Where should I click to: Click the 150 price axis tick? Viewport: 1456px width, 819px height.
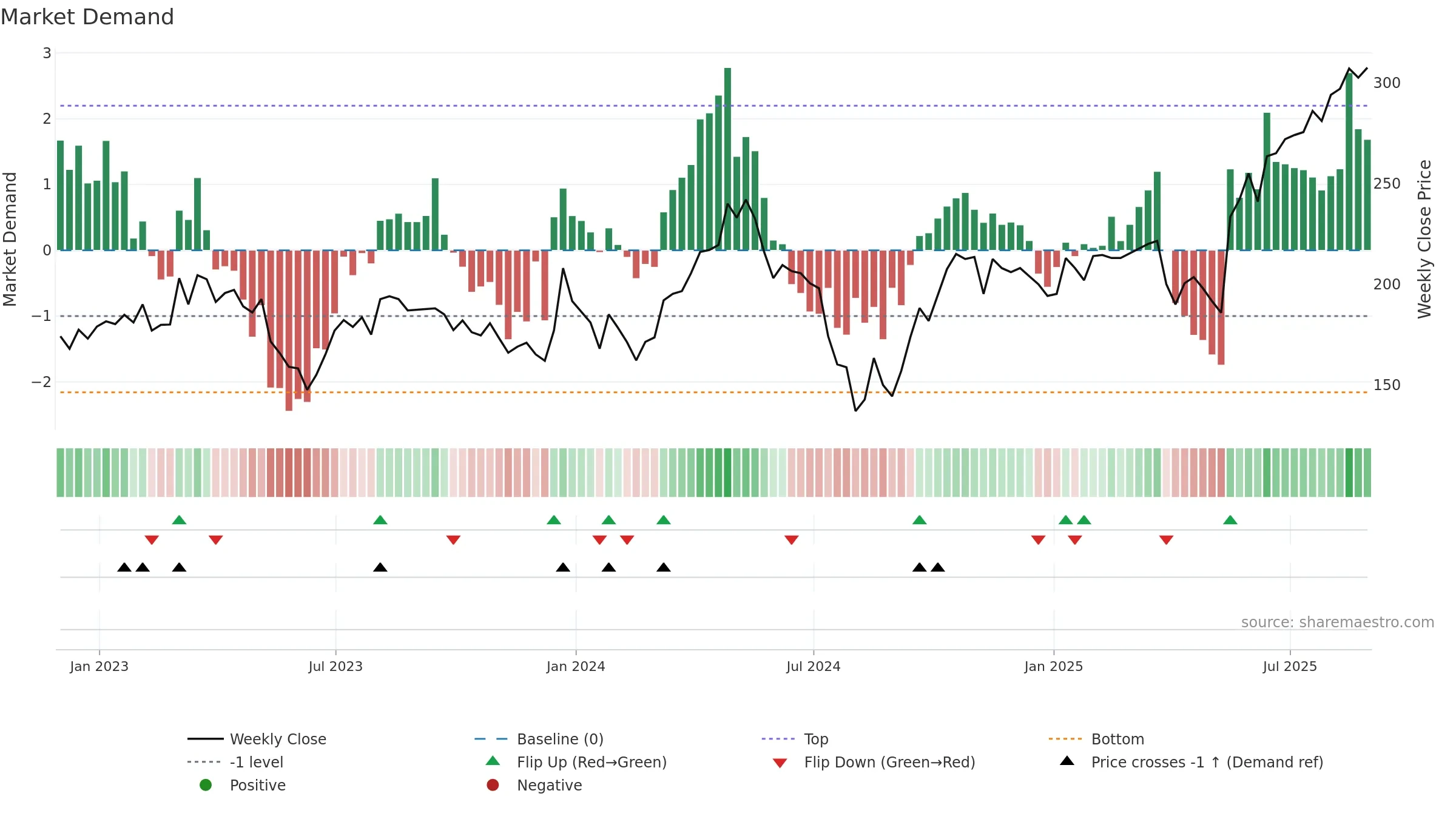1387,385
